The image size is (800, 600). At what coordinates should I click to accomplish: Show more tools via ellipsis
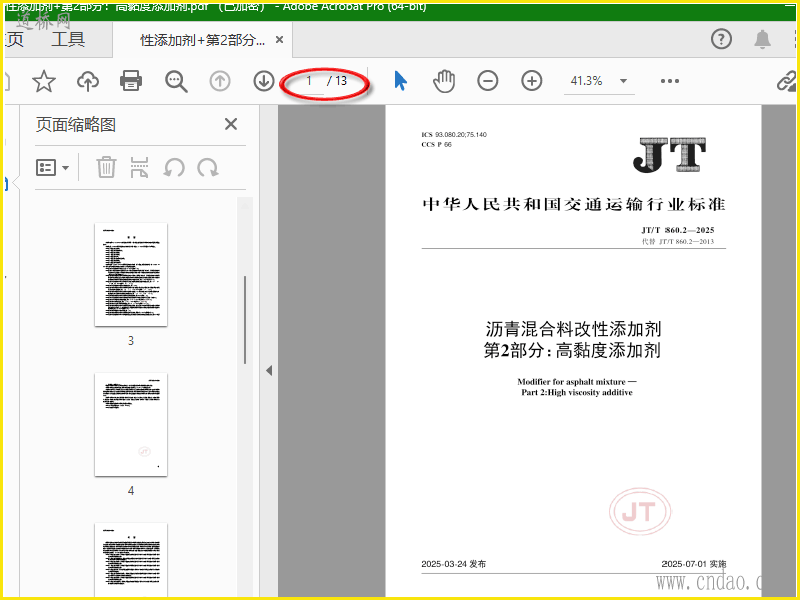pos(669,81)
